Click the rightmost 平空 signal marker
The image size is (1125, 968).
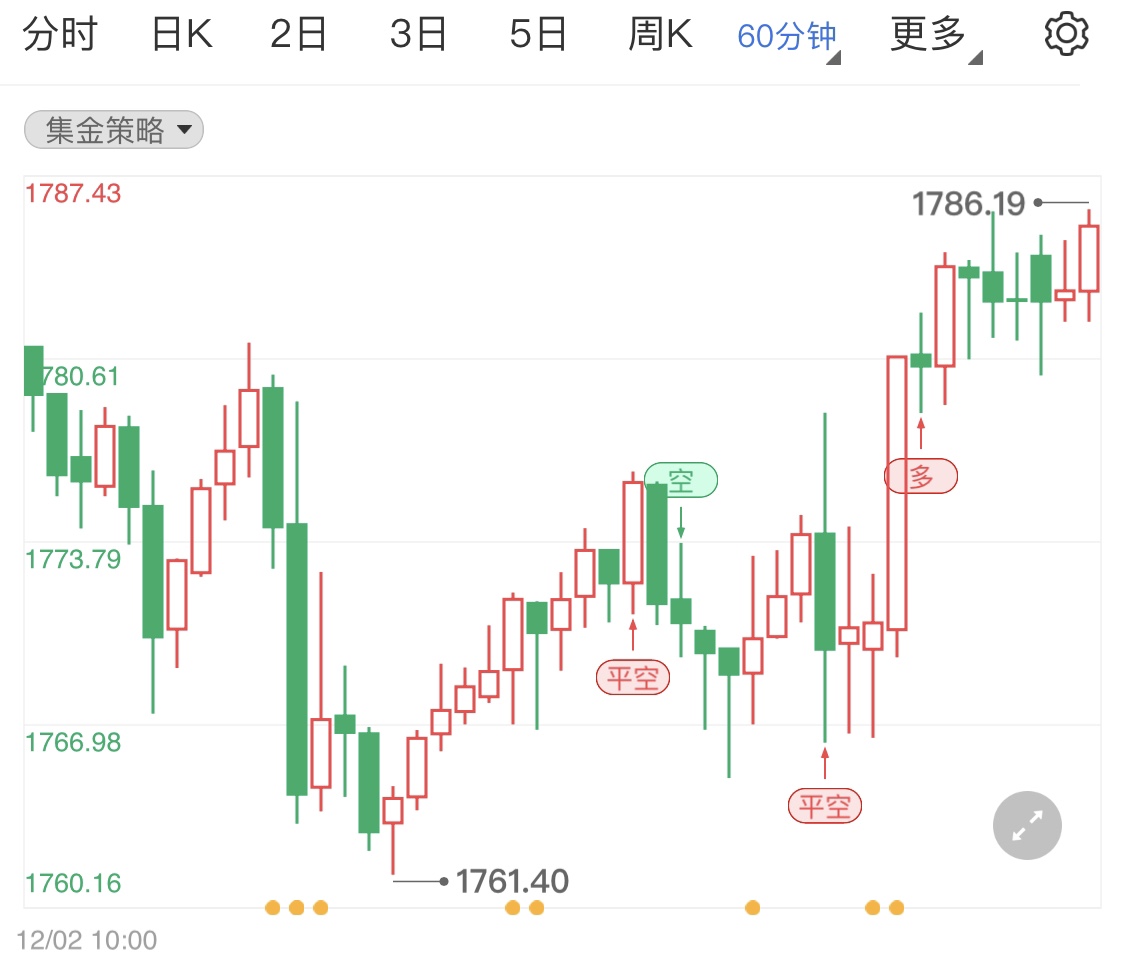[824, 805]
